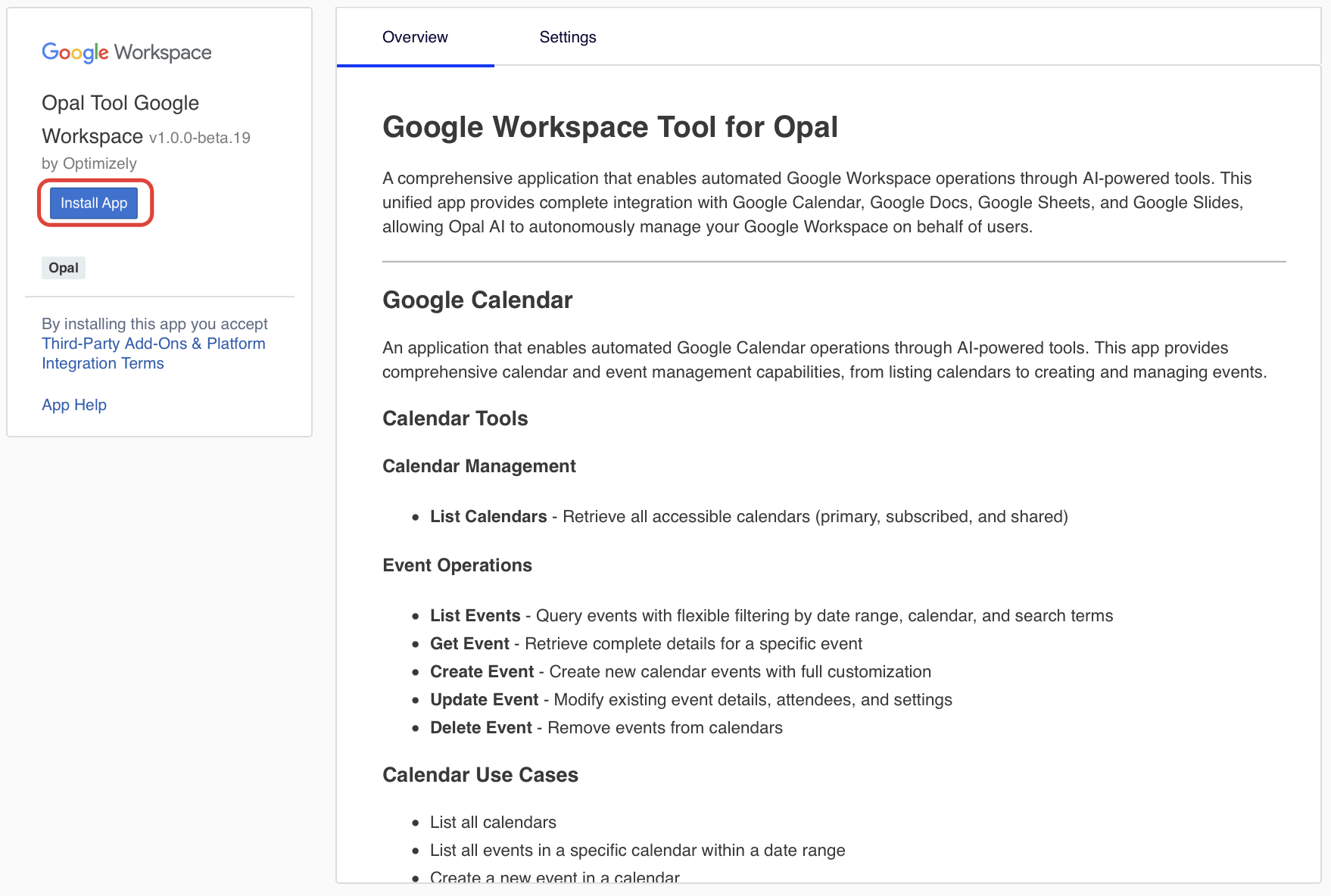Screen dimensions: 1331x896
Task: Click the 'List Calendars' bullet item
Action: tap(749, 517)
